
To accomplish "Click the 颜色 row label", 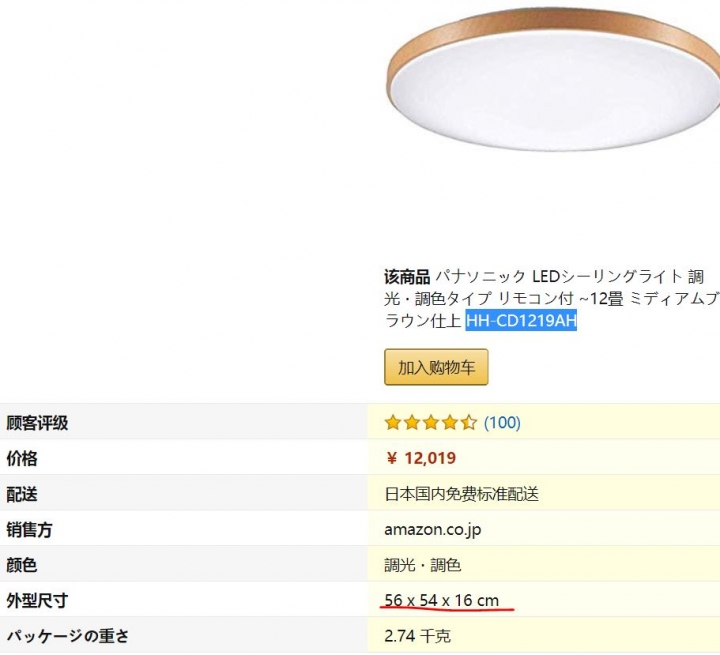I will [x=22, y=565].
